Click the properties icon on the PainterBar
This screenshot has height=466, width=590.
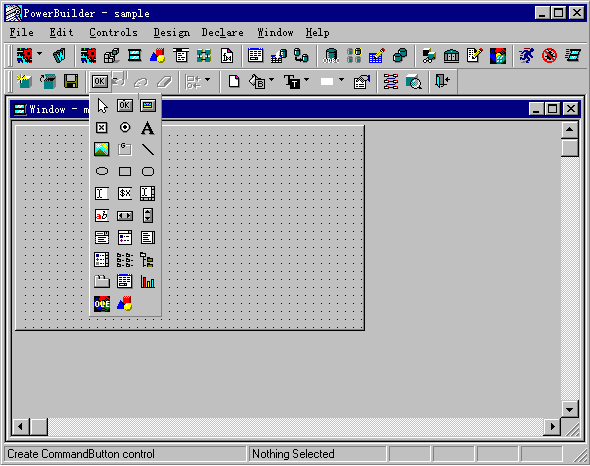point(362,81)
